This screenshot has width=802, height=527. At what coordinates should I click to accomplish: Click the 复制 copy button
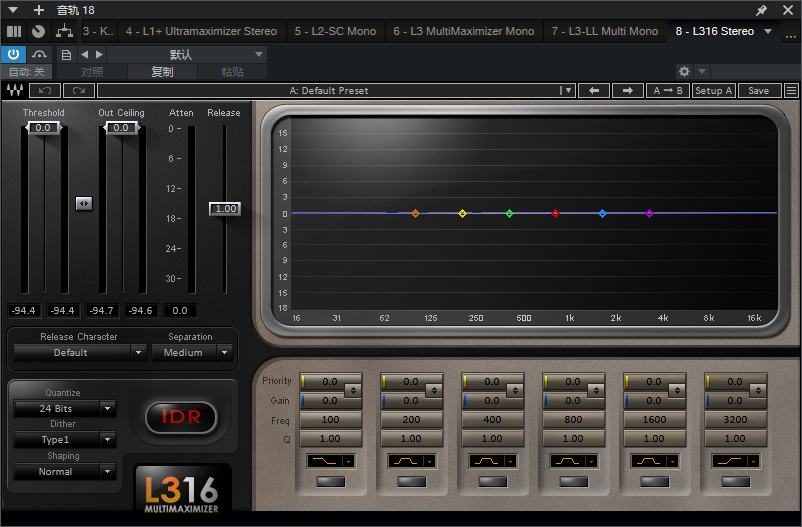click(x=162, y=72)
